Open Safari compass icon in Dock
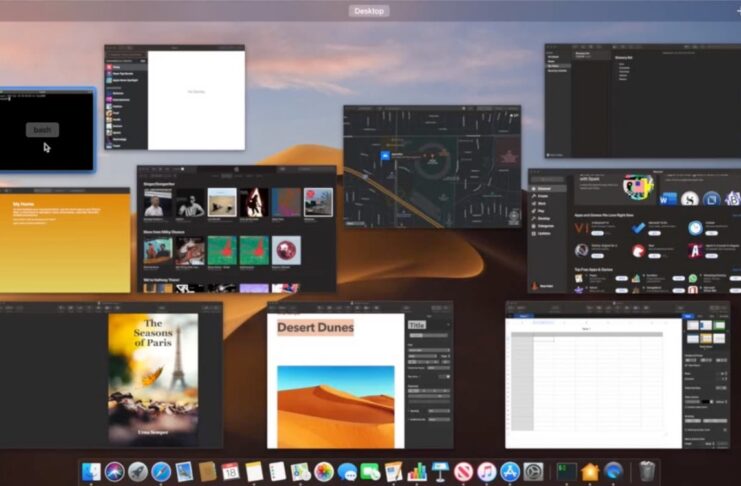Image resolution: width=741 pixels, height=486 pixels. click(x=161, y=471)
